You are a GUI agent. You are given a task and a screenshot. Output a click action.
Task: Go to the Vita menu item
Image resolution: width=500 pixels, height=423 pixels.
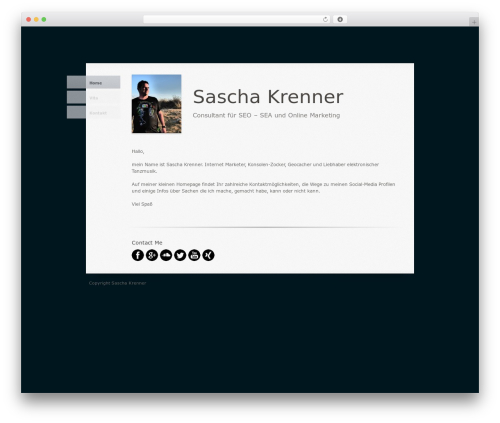point(94,98)
